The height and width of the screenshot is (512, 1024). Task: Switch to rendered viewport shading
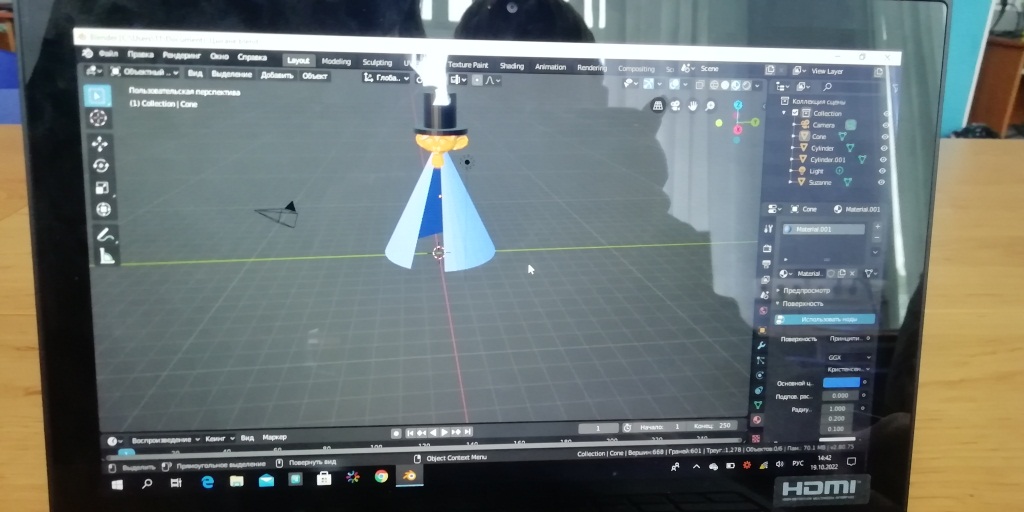click(746, 86)
